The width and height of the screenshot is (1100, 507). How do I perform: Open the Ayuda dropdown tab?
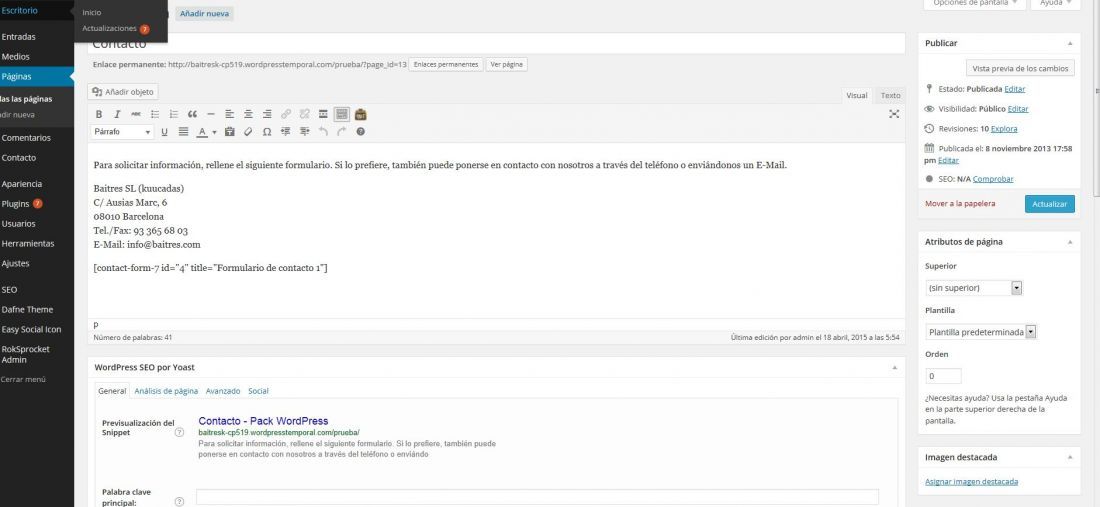pos(1056,4)
